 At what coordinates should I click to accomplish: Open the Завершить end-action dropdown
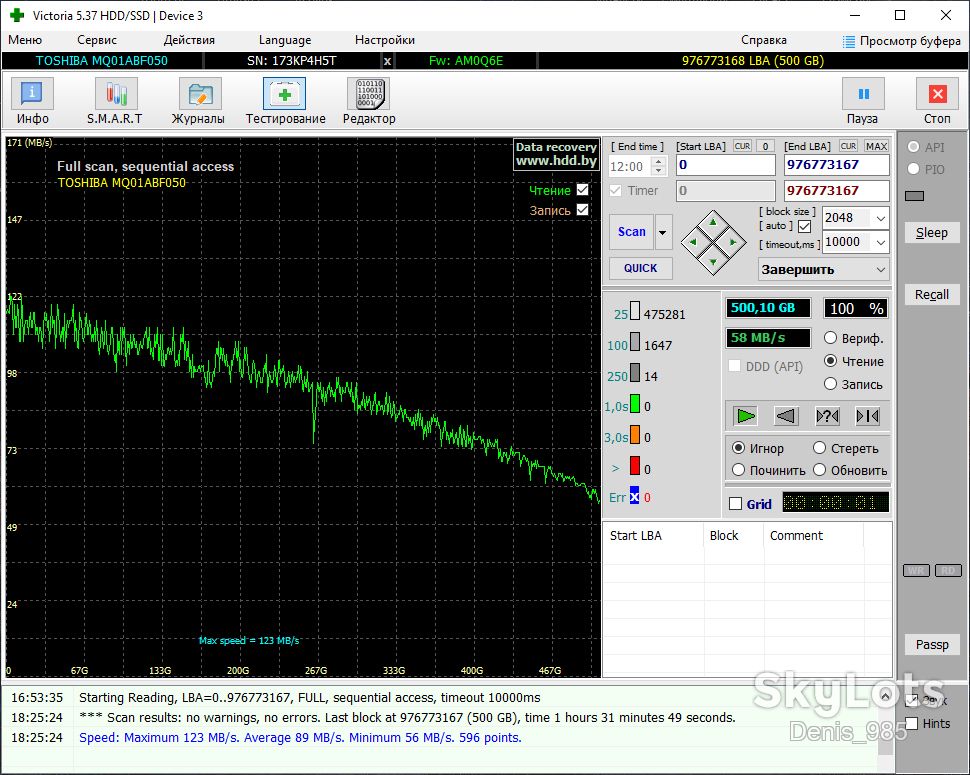coord(823,270)
